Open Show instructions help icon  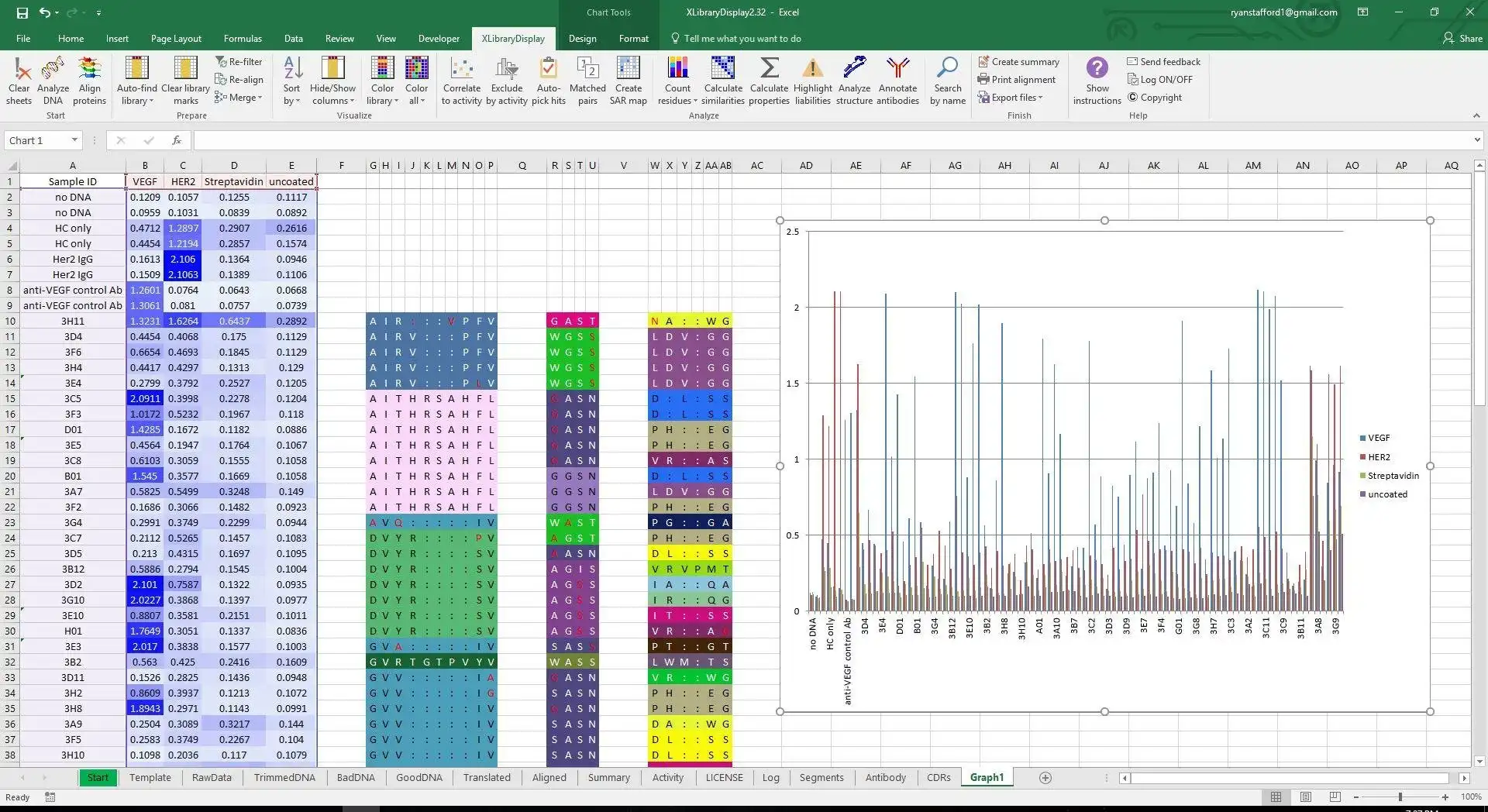point(1097,81)
